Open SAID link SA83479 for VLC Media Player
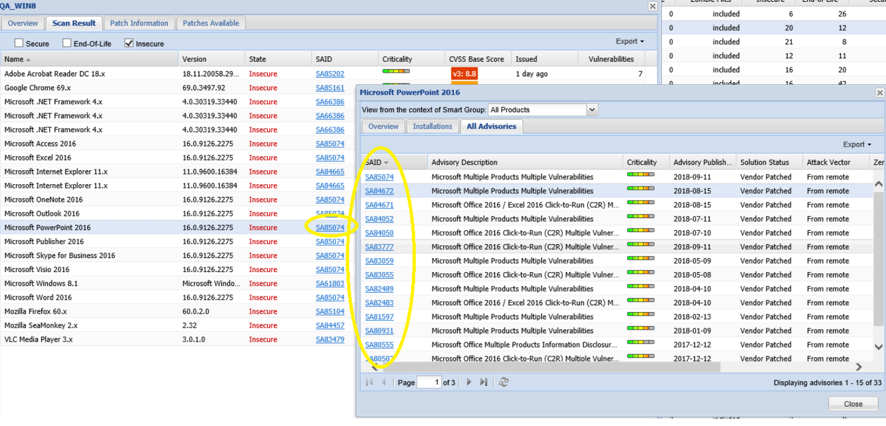886x426 pixels. pos(330,340)
